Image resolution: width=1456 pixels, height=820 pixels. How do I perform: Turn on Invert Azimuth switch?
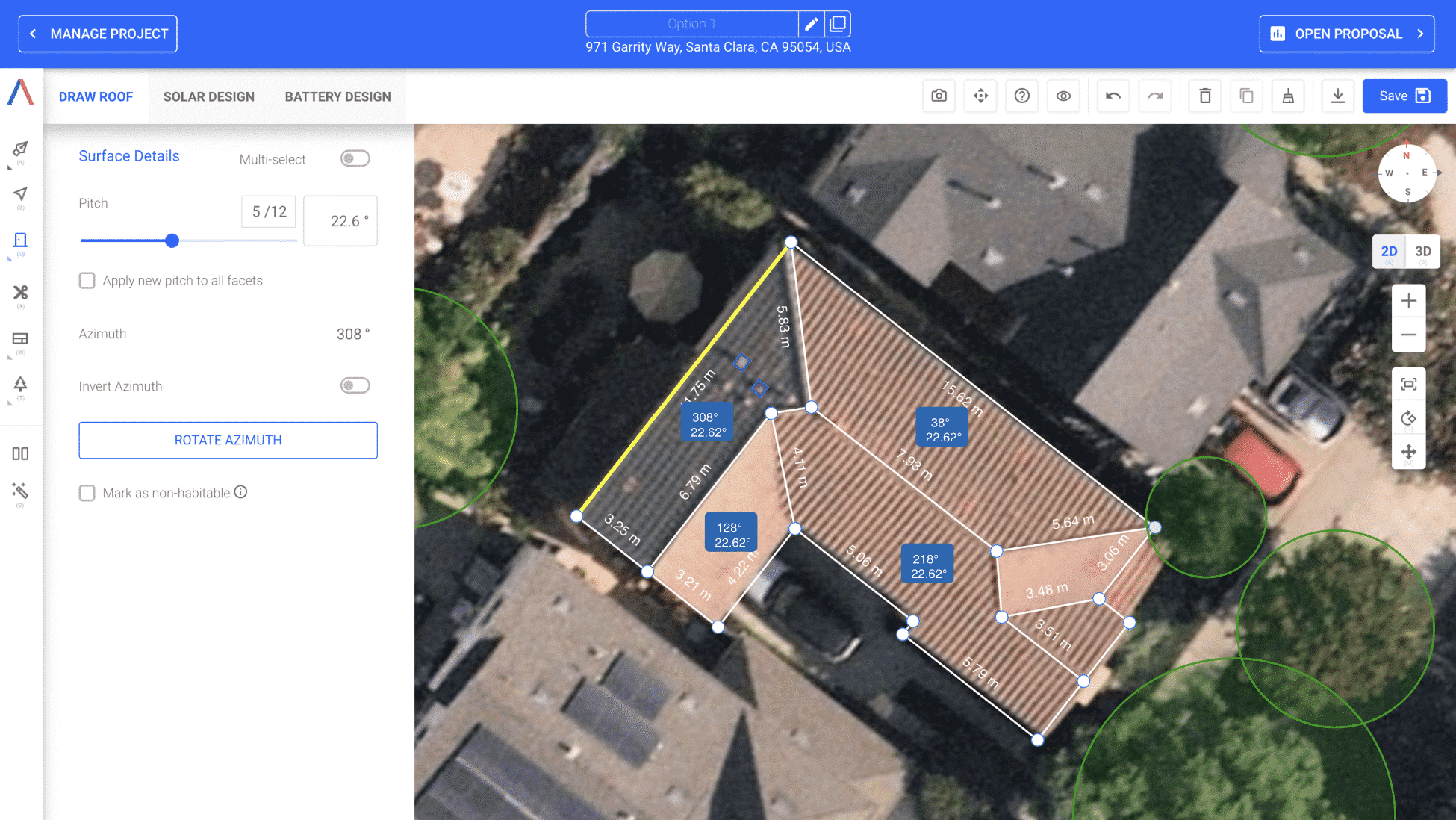click(x=355, y=385)
